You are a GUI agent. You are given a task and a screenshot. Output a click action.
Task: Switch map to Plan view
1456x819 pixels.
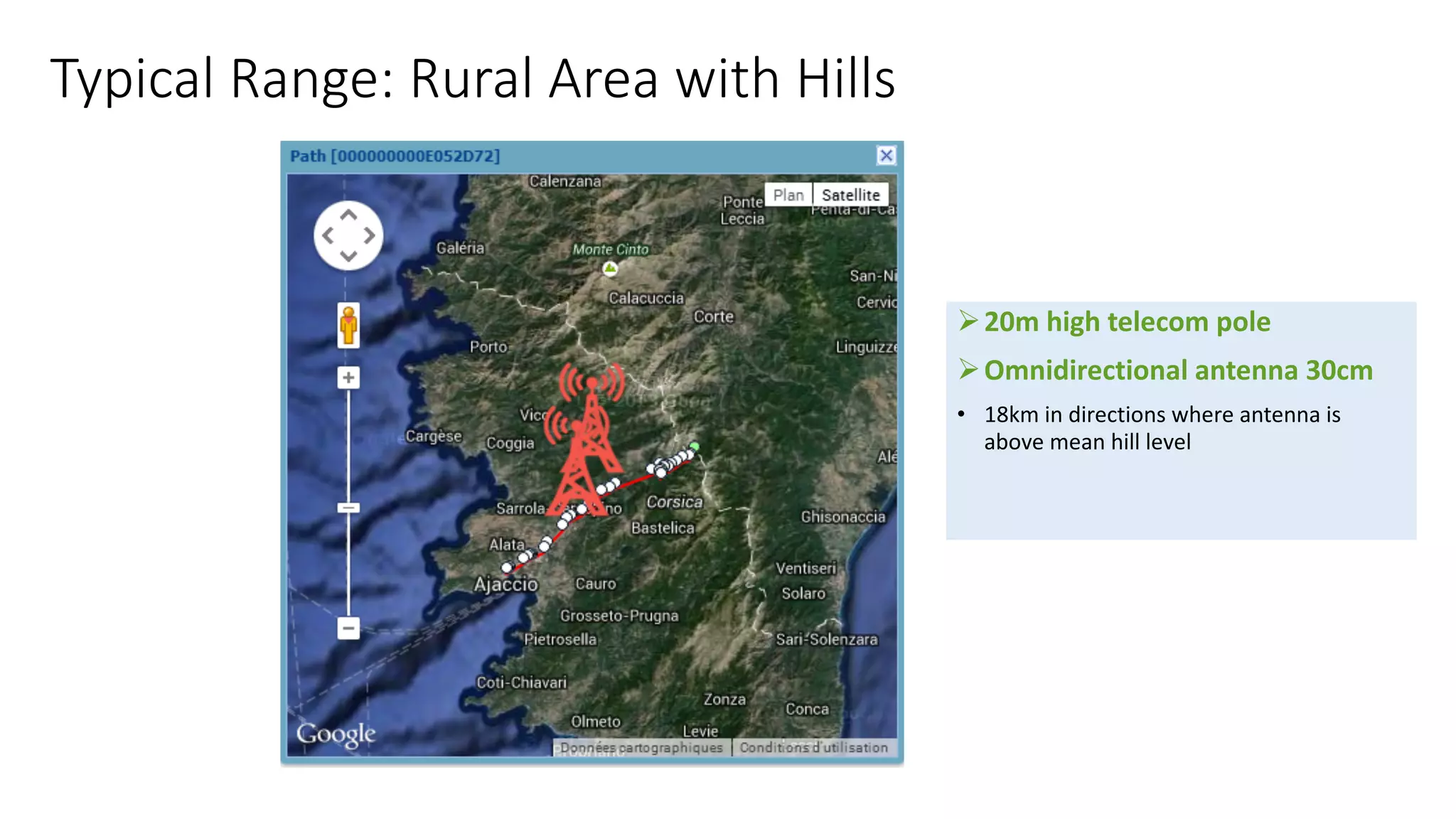788,195
